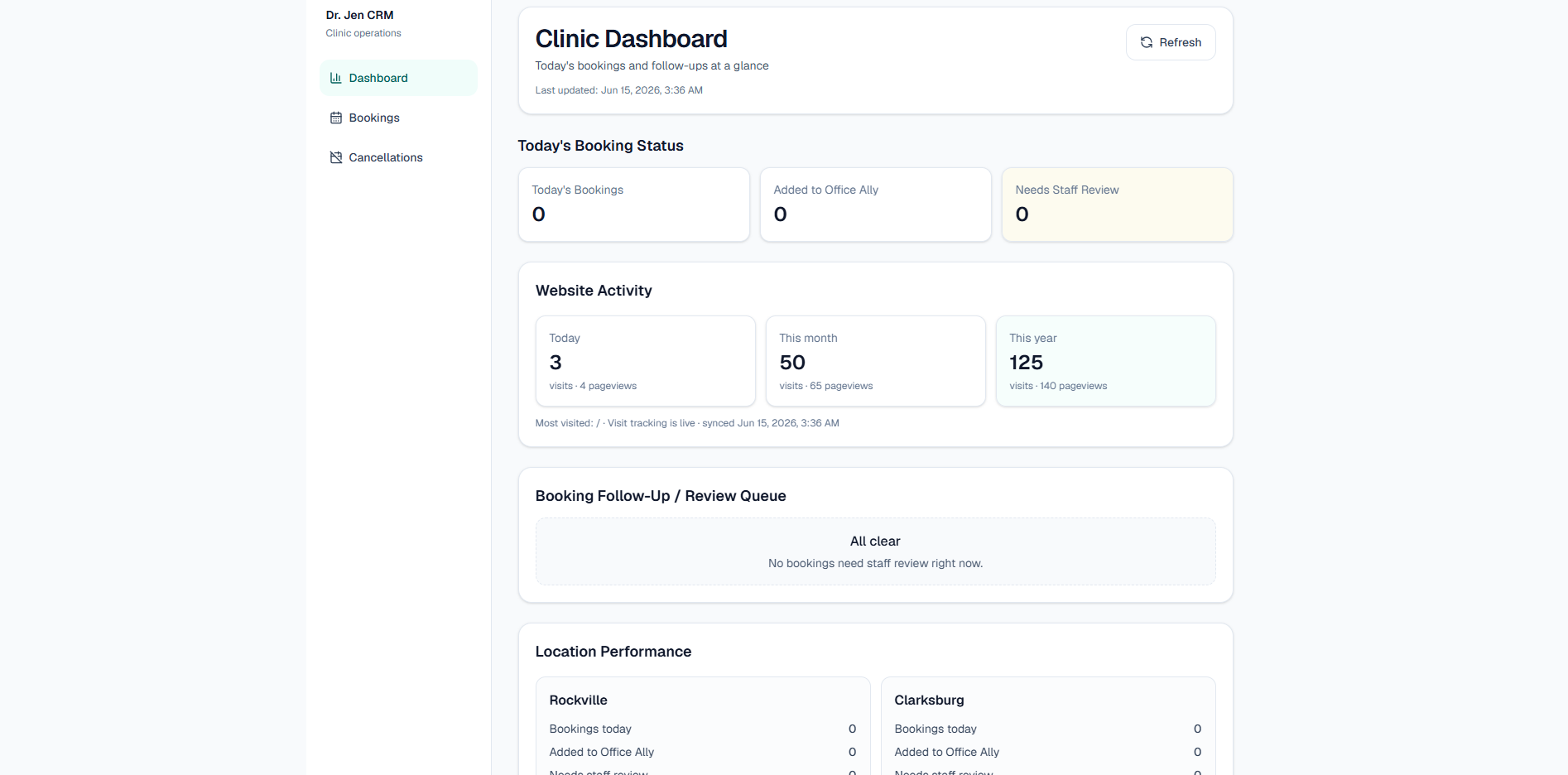
Task: Click Clarksburg's Bookings today row
Action: 1048,729
